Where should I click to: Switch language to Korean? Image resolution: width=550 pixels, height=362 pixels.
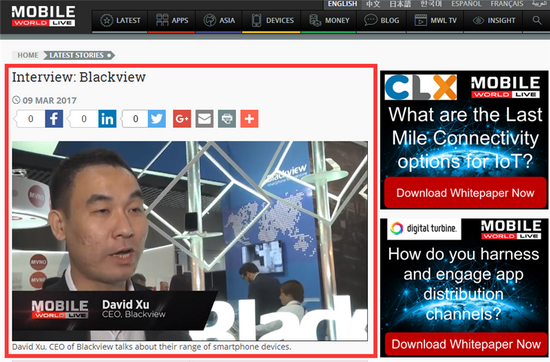tap(431, 4)
